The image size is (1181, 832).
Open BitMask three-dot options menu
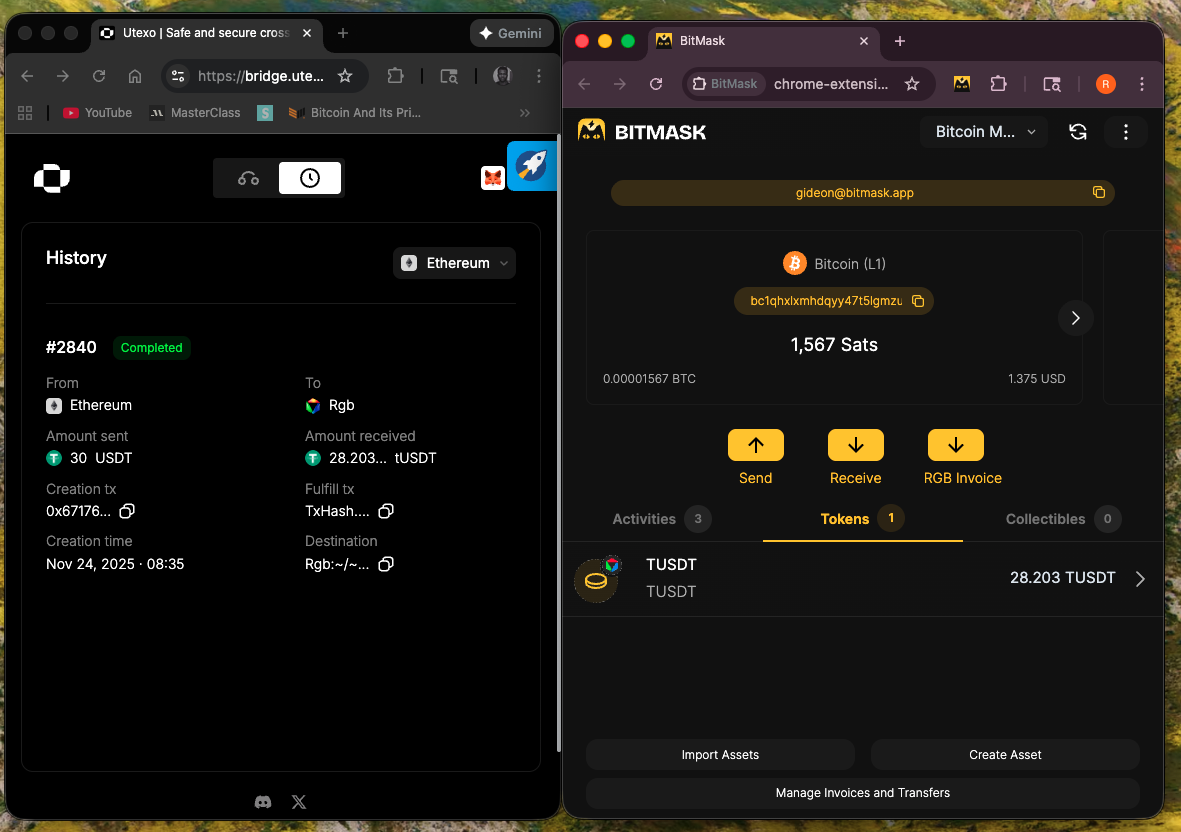point(1126,132)
